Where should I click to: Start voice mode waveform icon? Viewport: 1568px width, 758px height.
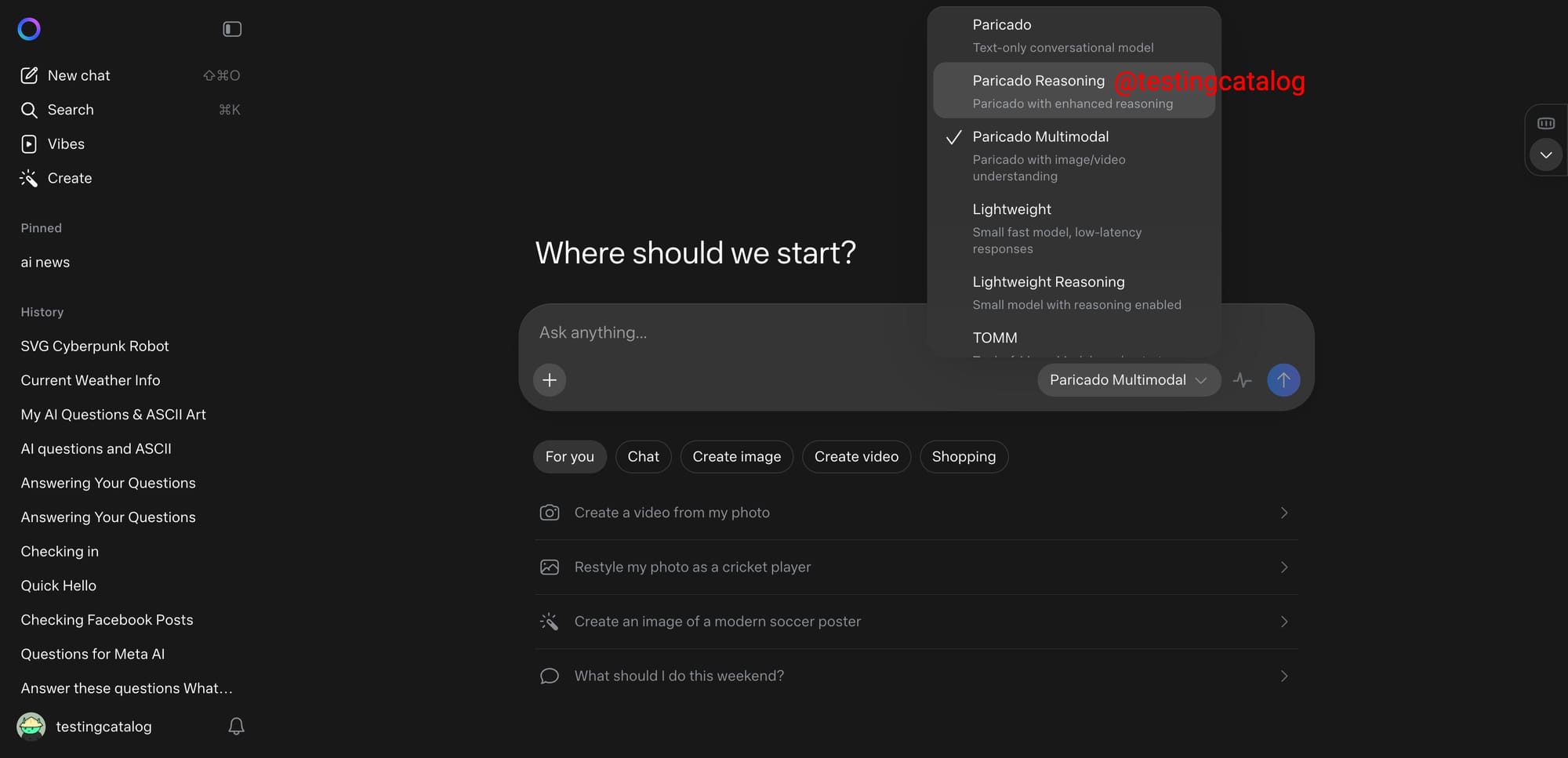pyautogui.click(x=1243, y=380)
